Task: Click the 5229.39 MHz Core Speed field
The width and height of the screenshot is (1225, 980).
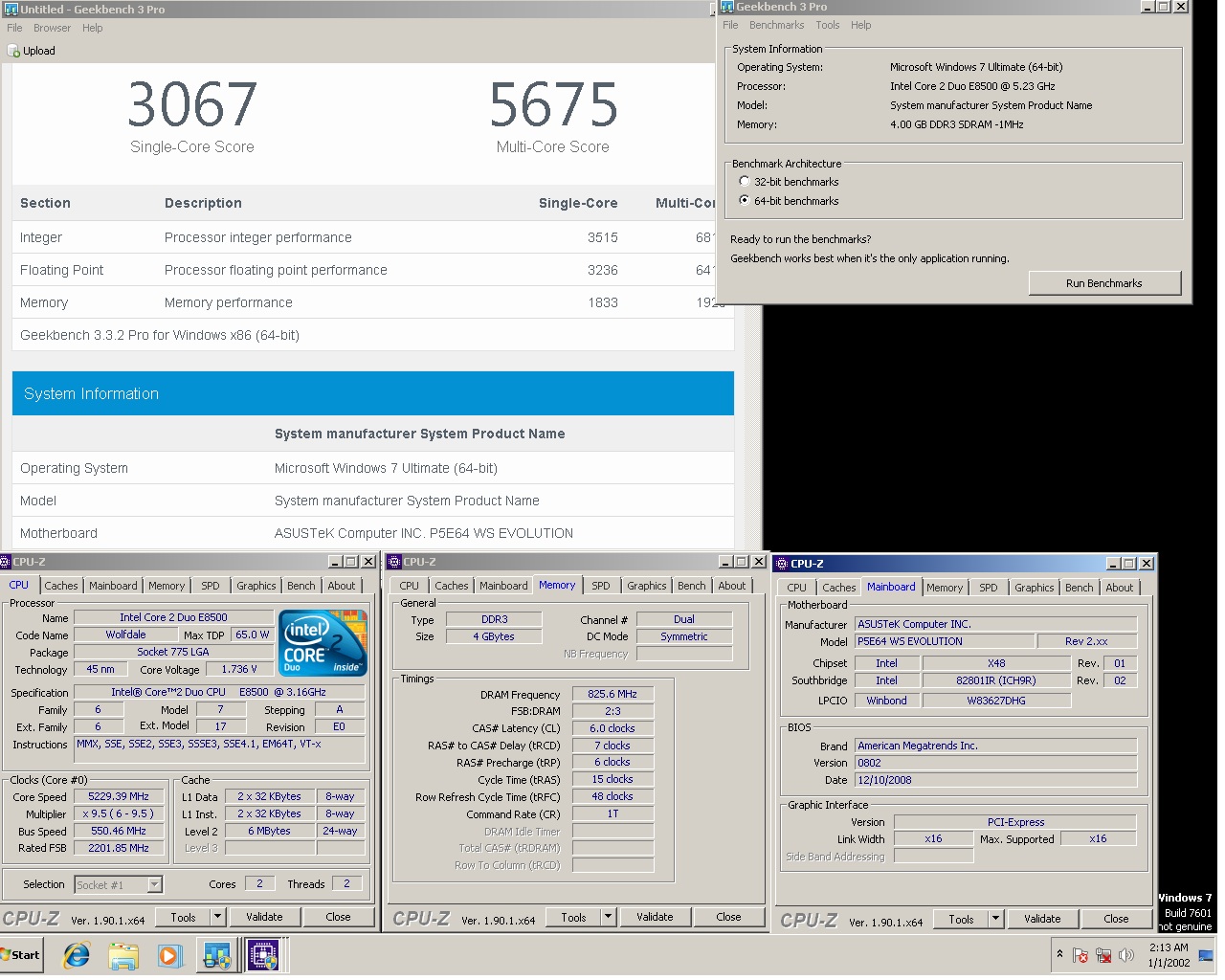Action: (x=120, y=796)
